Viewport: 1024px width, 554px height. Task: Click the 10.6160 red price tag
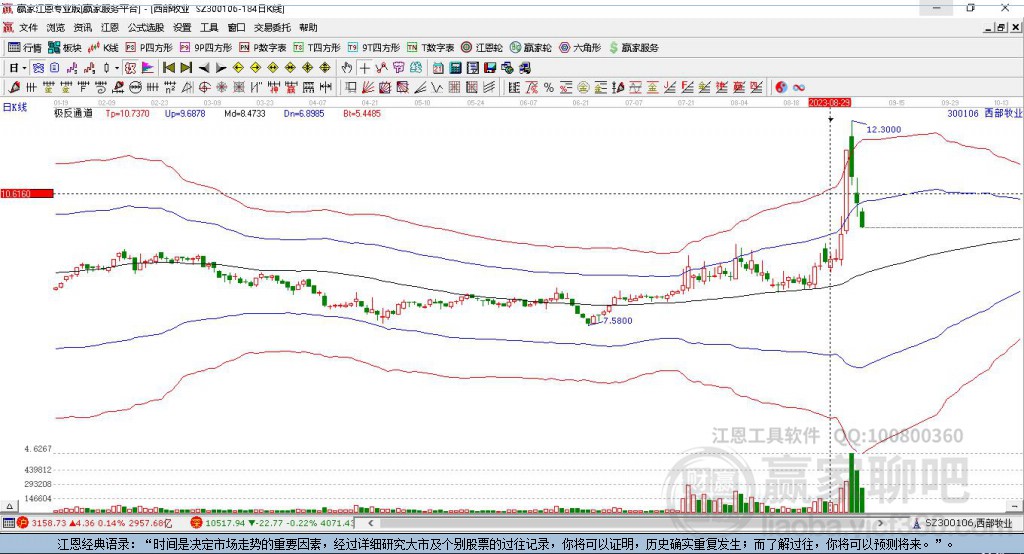27,193
